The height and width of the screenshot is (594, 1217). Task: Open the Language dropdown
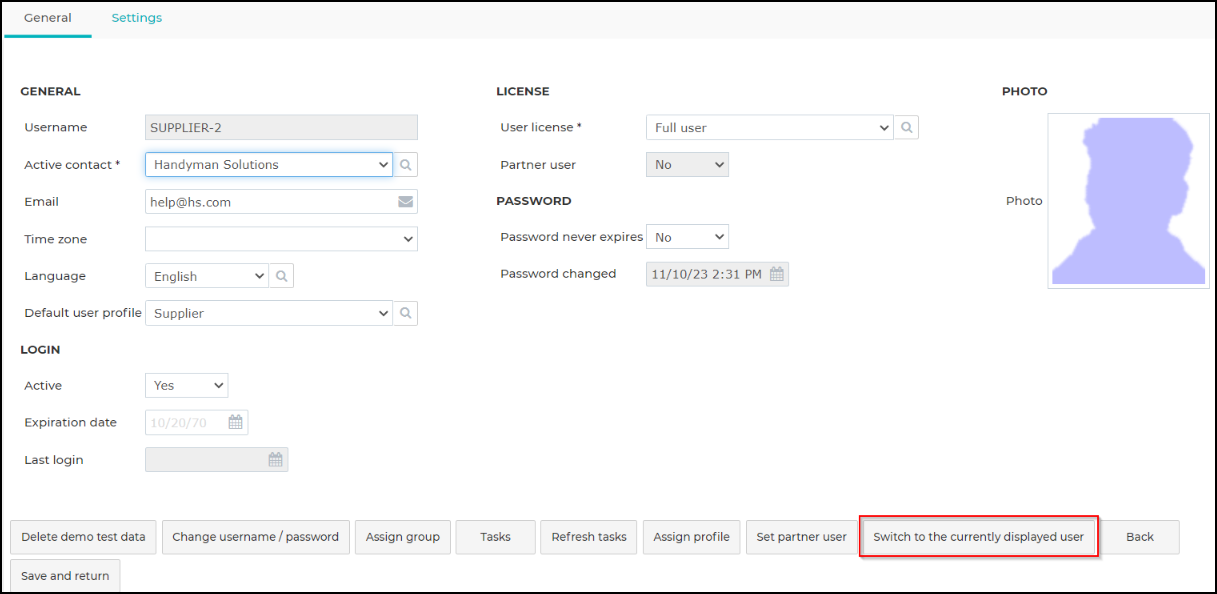click(x=207, y=276)
